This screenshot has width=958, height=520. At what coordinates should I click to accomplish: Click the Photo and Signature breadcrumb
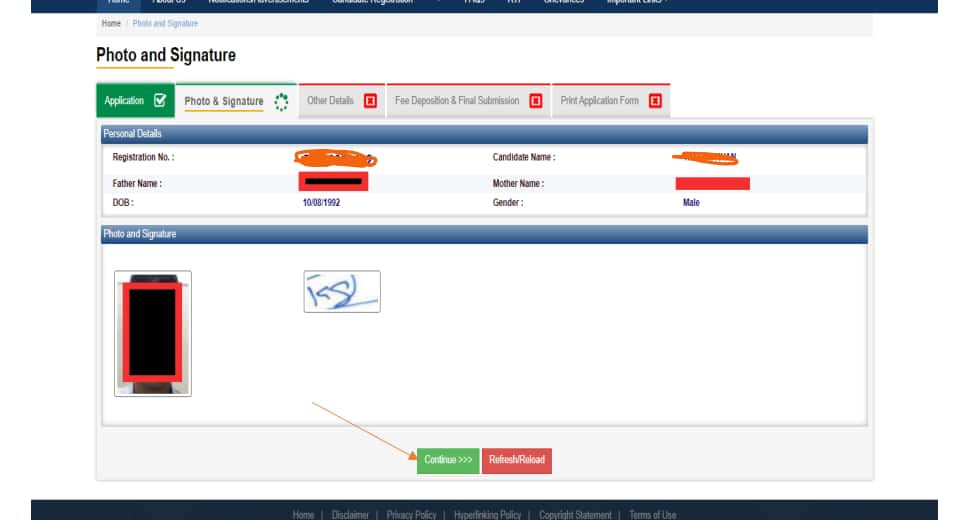[165, 23]
